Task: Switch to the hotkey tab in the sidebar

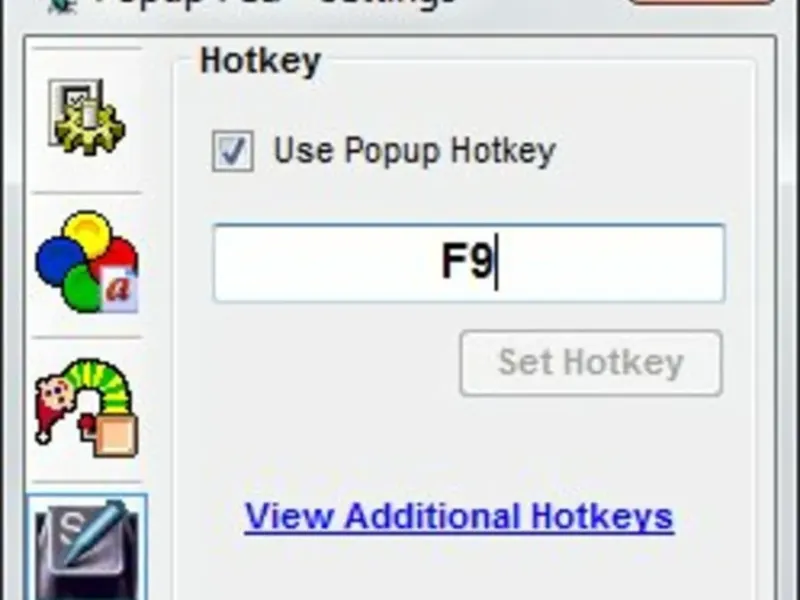Action: coord(87,547)
